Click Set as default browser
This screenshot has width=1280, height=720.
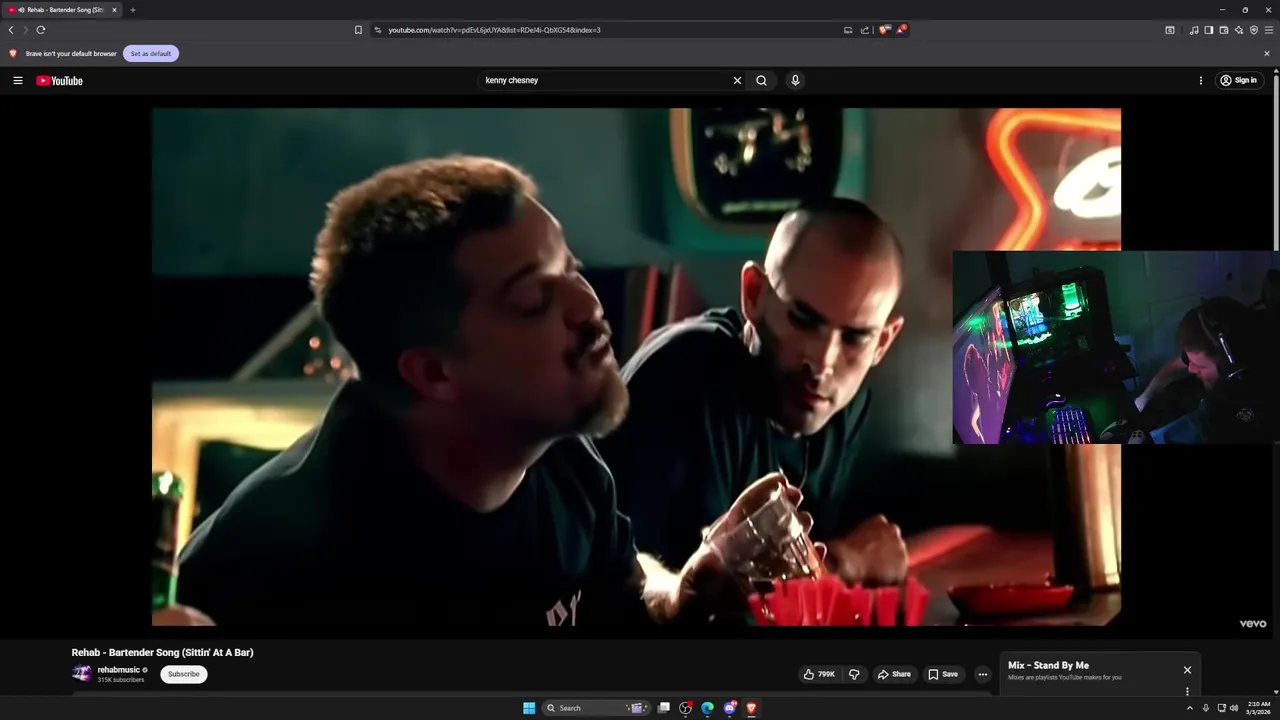coord(151,53)
